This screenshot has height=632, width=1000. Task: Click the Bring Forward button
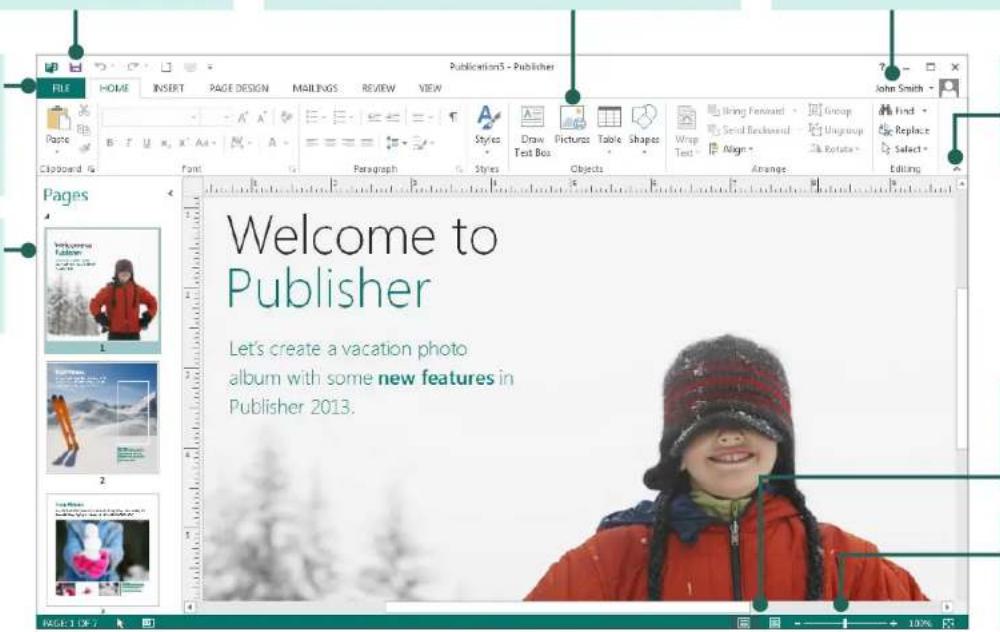[752, 111]
